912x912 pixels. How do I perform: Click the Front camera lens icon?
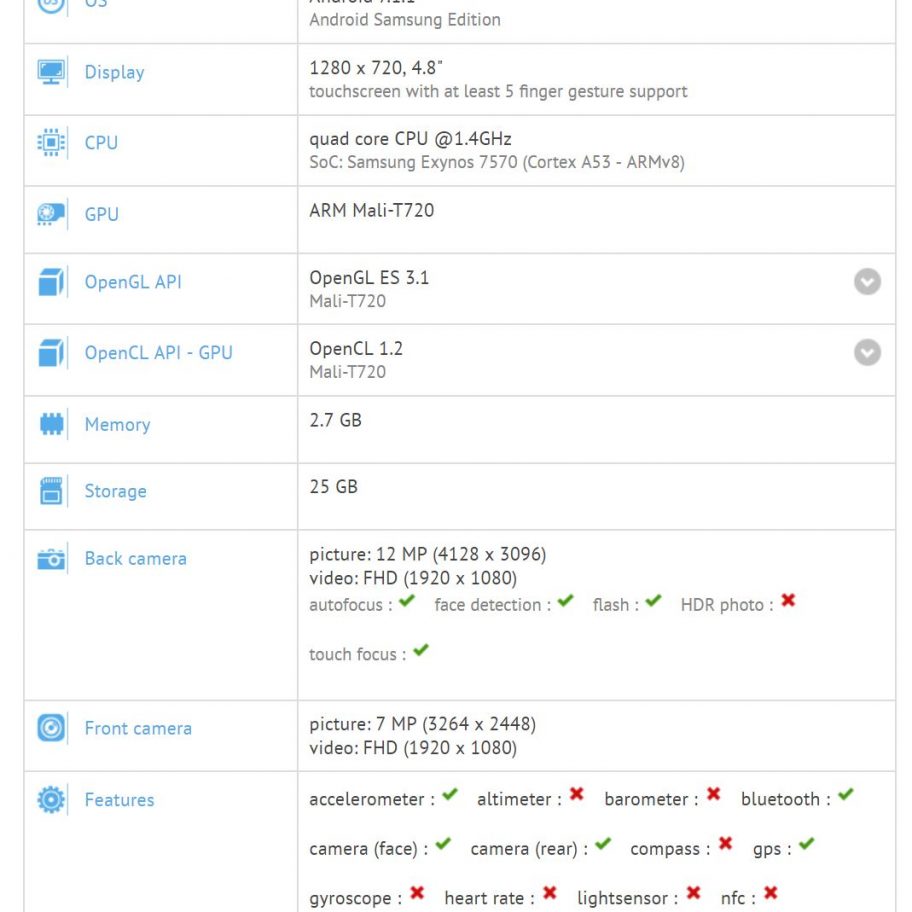point(51,728)
